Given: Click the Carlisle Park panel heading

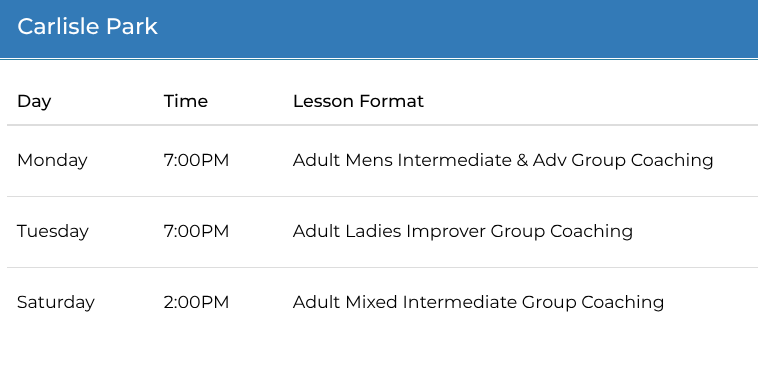Looking at the screenshot, I should pyautogui.click(x=87, y=27).
